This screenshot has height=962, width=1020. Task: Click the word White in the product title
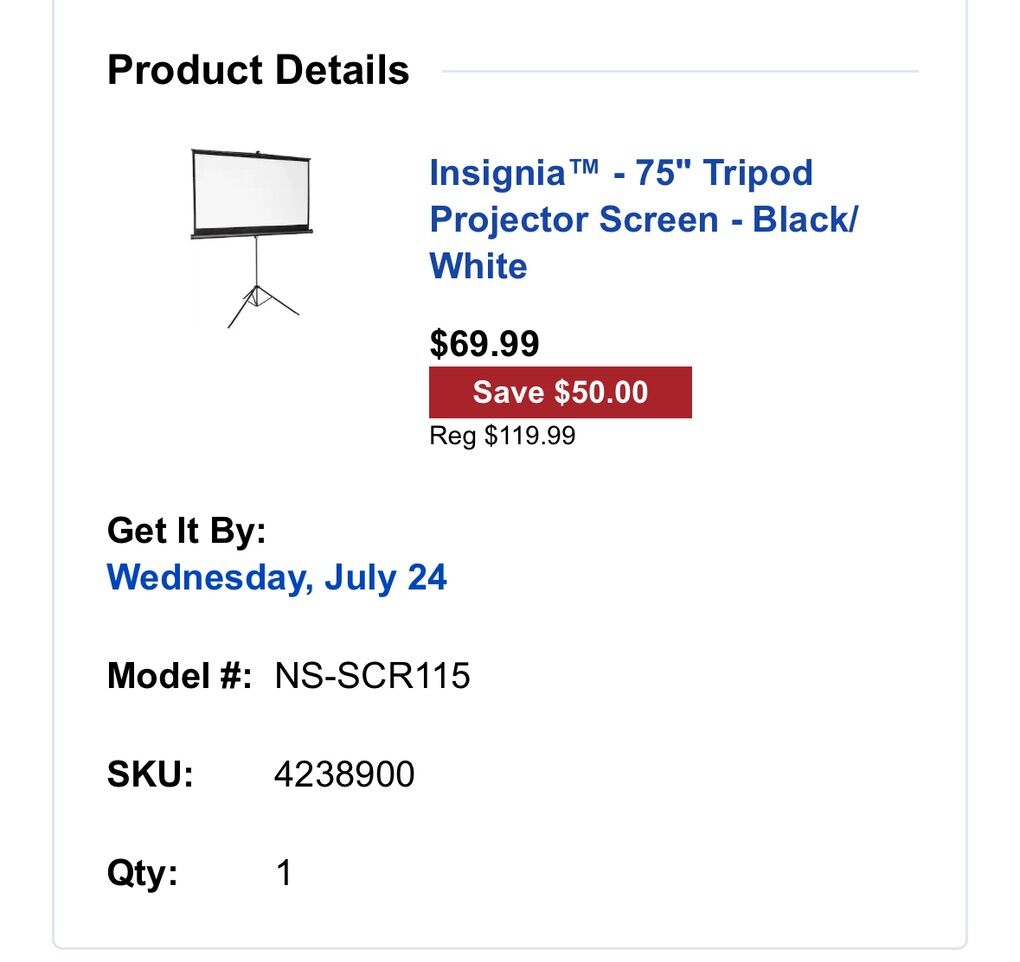[477, 266]
